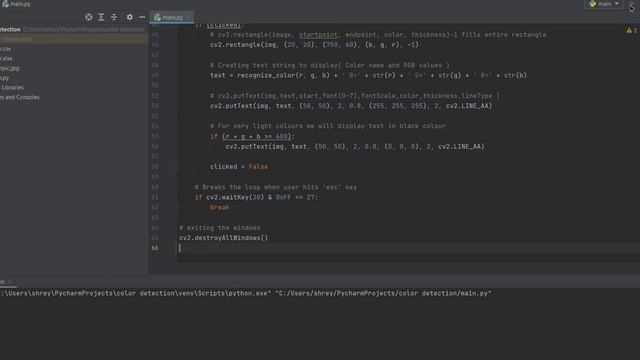The image size is (640, 360).
Task: Select the highlighted project tree row
Action: coord(74,39)
